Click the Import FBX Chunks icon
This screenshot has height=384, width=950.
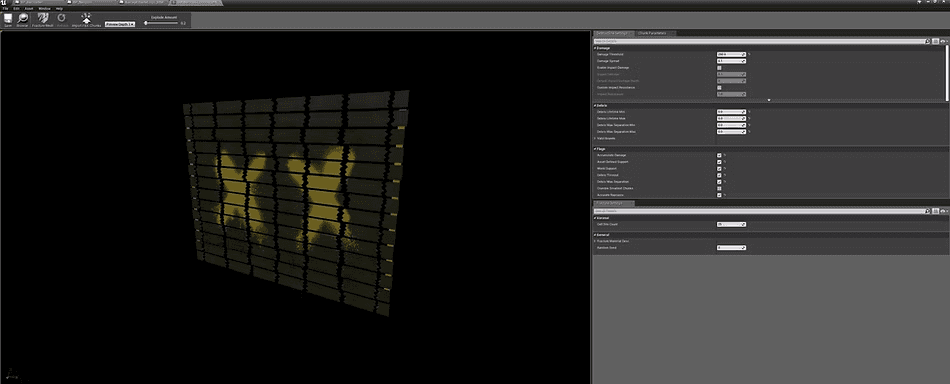pos(86,19)
